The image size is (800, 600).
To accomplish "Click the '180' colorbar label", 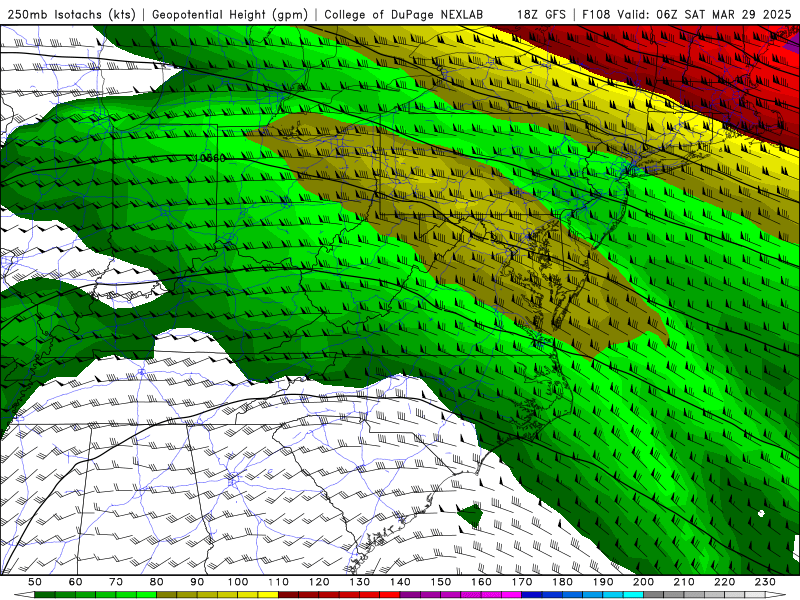I will pos(562,582).
